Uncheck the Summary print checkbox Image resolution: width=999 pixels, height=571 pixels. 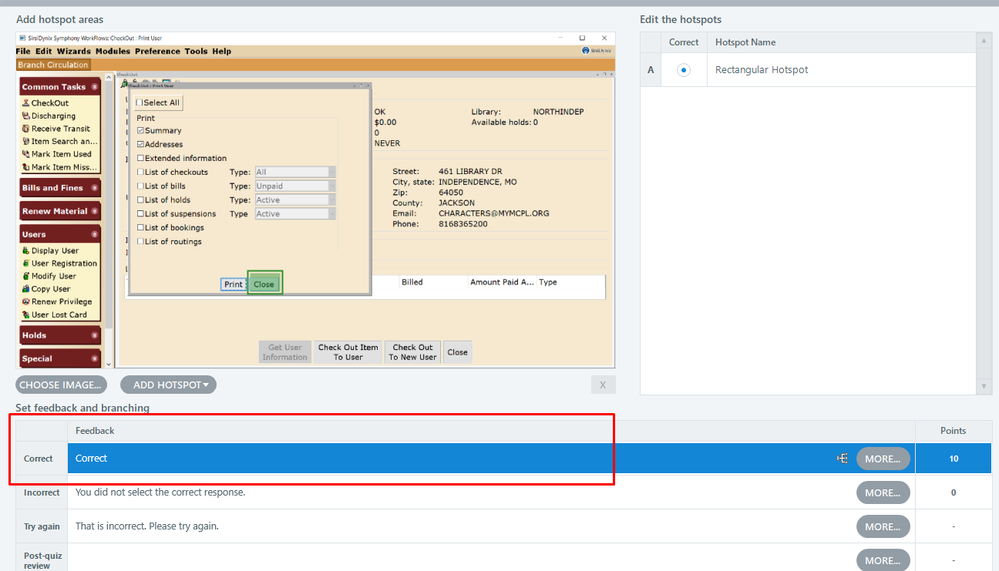(x=141, y=131)
